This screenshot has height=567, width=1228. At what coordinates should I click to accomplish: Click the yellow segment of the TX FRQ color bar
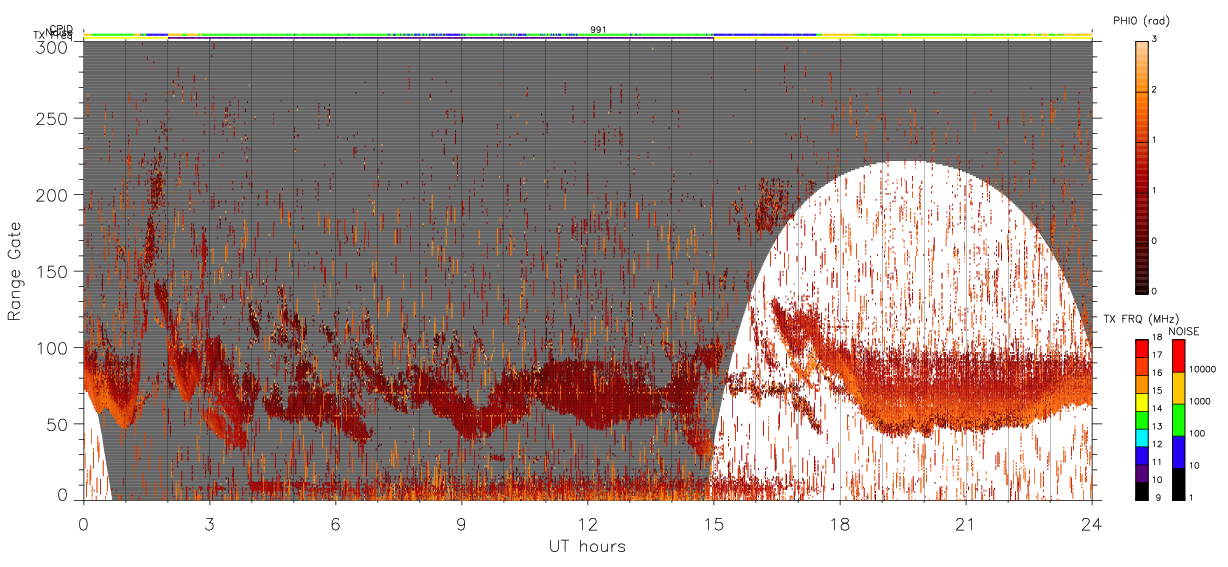[1141, 402]
